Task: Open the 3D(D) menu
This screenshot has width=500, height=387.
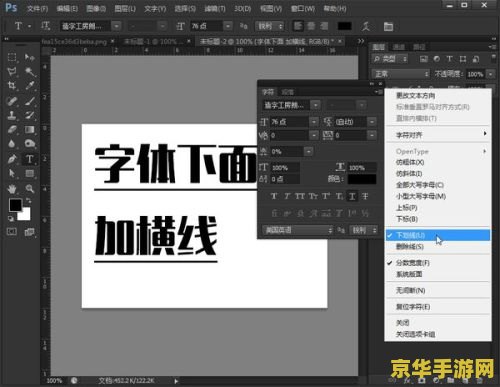Action: [x=242, y=8]
